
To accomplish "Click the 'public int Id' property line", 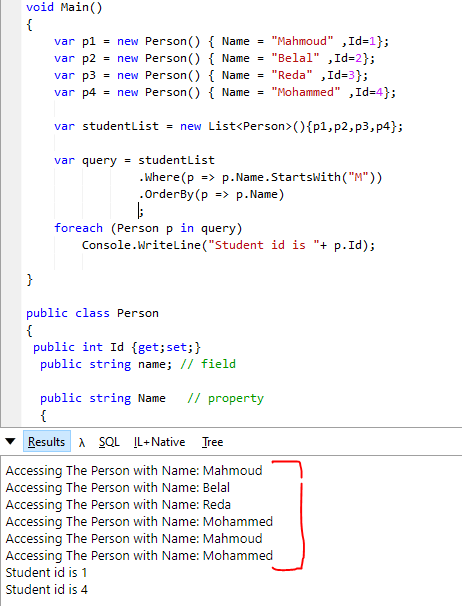I will pyautogui.click(x=117, y=347).
